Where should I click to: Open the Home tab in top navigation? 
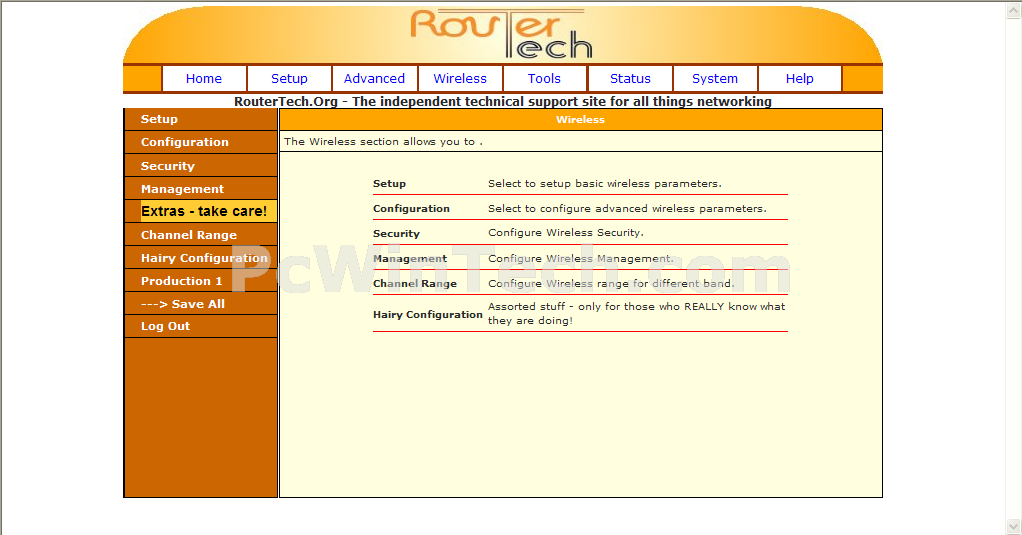pyautogui.click(x=204, y=79)
